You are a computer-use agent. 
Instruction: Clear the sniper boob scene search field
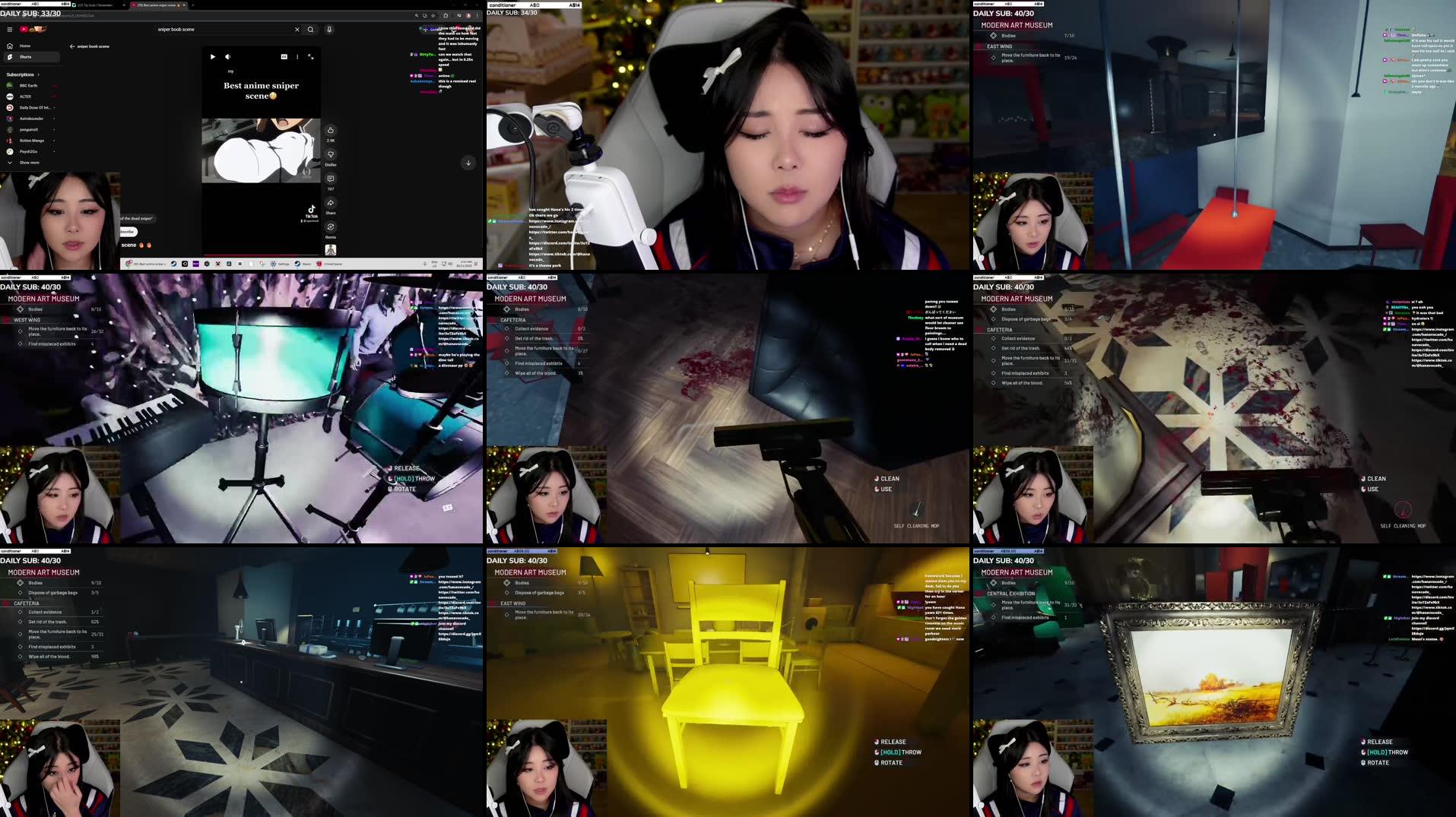pyautogui.click(x=297, y=30)
